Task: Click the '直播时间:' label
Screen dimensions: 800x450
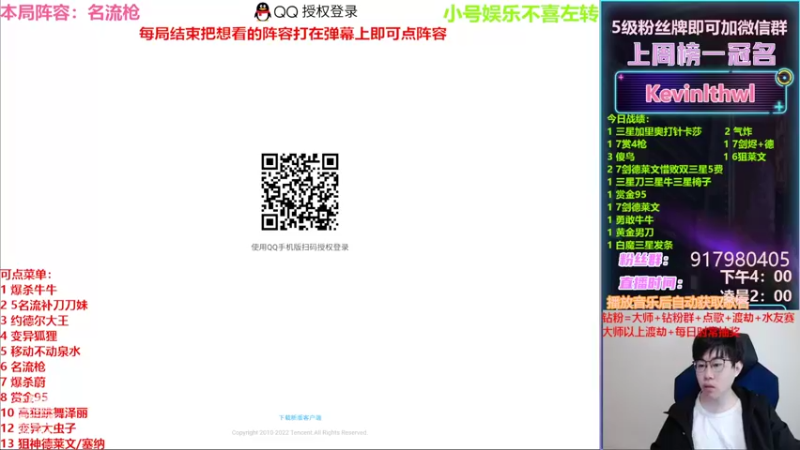Action: [651, 283]
